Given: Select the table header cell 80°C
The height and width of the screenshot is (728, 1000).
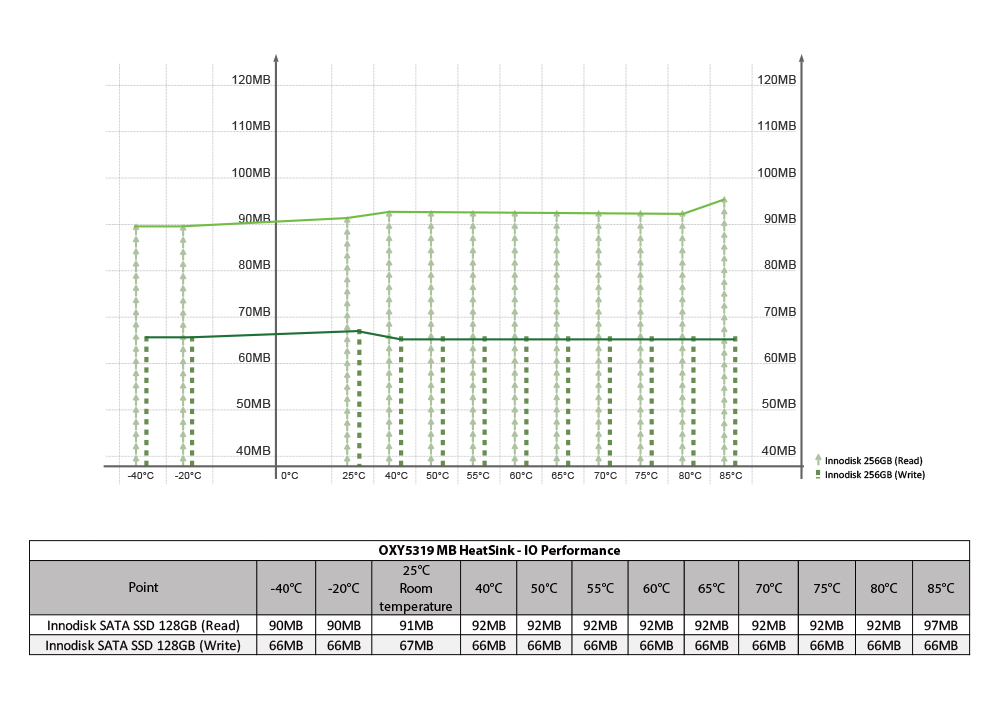Looking at the screenshot, I should pos(884,588).
